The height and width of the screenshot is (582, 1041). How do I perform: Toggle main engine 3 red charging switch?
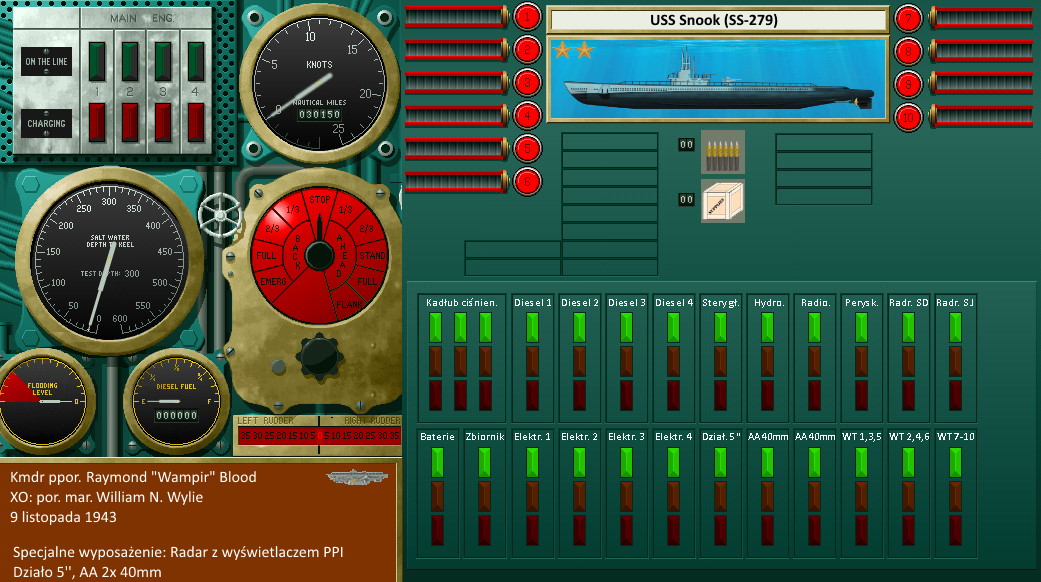tap(163, 123)
